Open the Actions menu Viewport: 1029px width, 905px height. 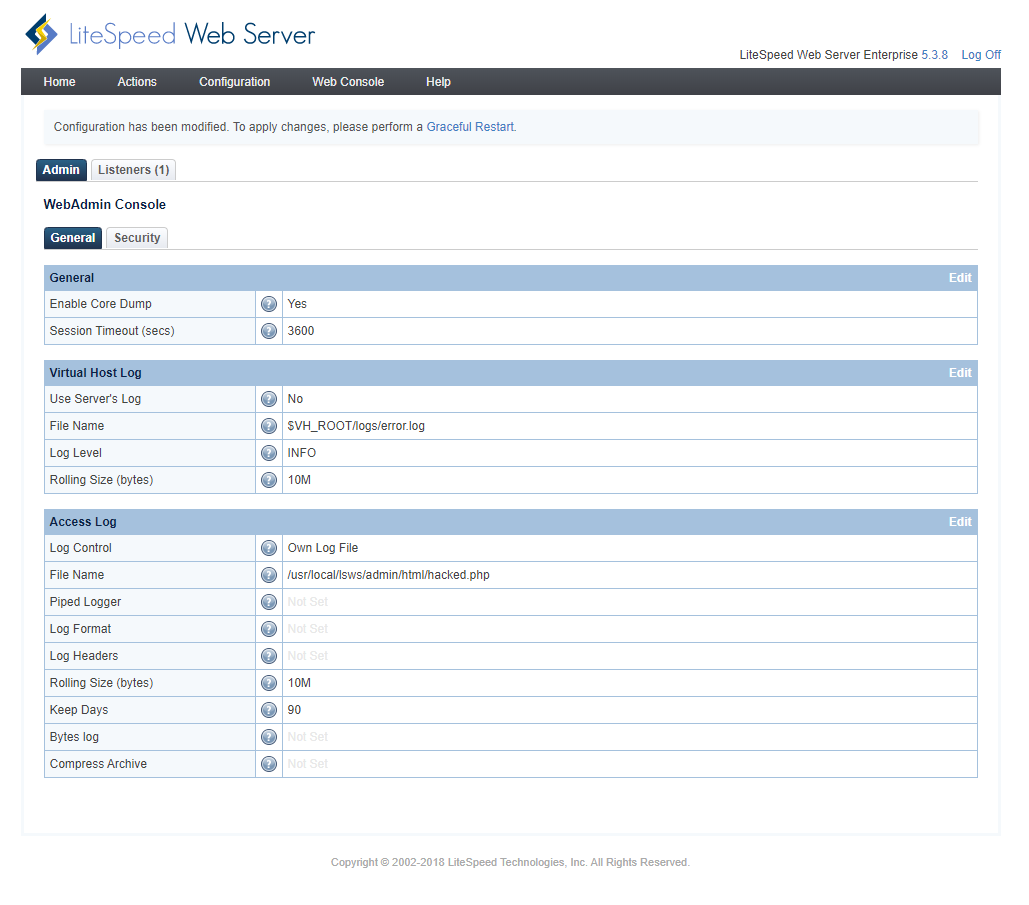click(x=137, y=82)
